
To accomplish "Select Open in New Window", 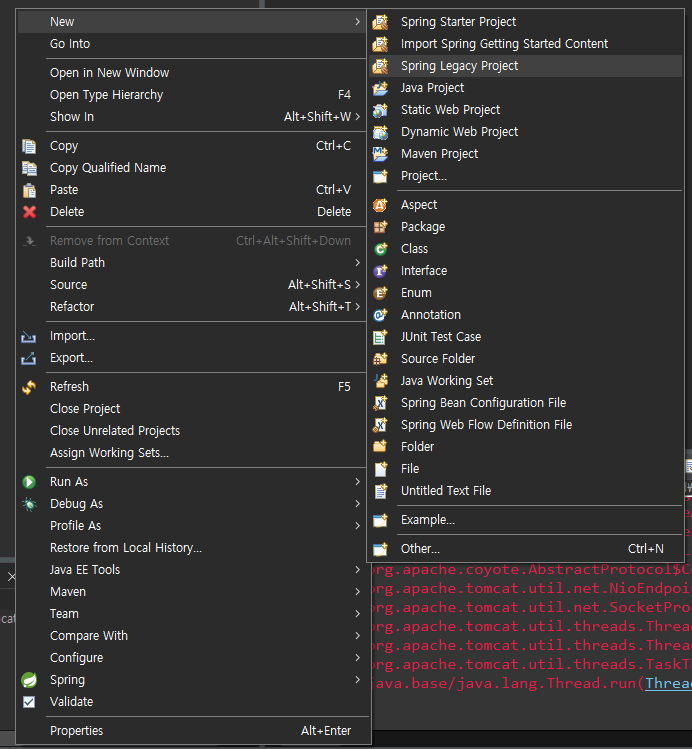I will [192, 73].
